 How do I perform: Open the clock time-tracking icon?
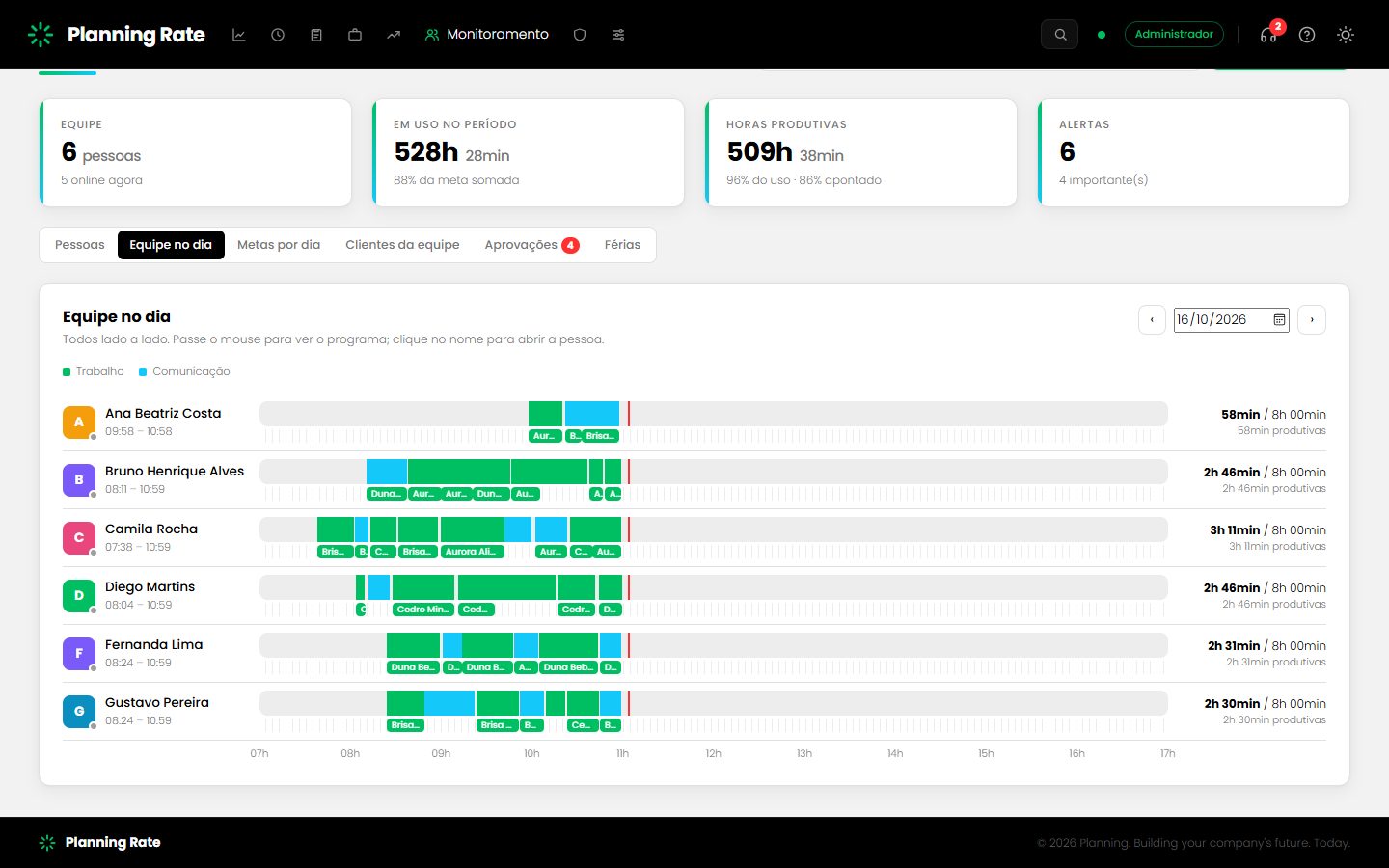(278, 35)
